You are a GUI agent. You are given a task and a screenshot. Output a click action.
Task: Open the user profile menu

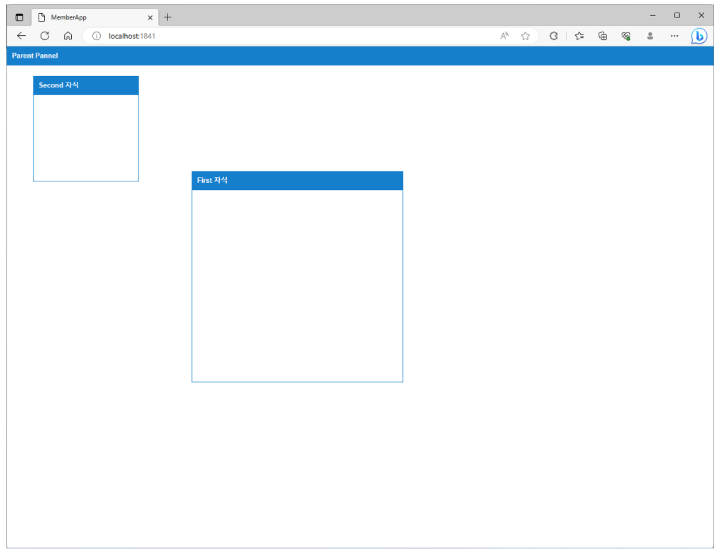tap(650, 36)
